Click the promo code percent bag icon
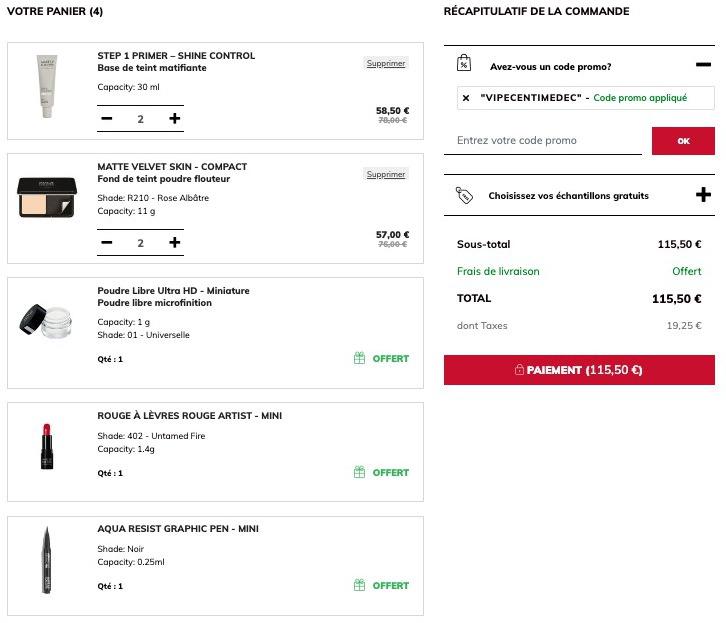The width and height of the screenshot is (726, 623). click(463, 63)
